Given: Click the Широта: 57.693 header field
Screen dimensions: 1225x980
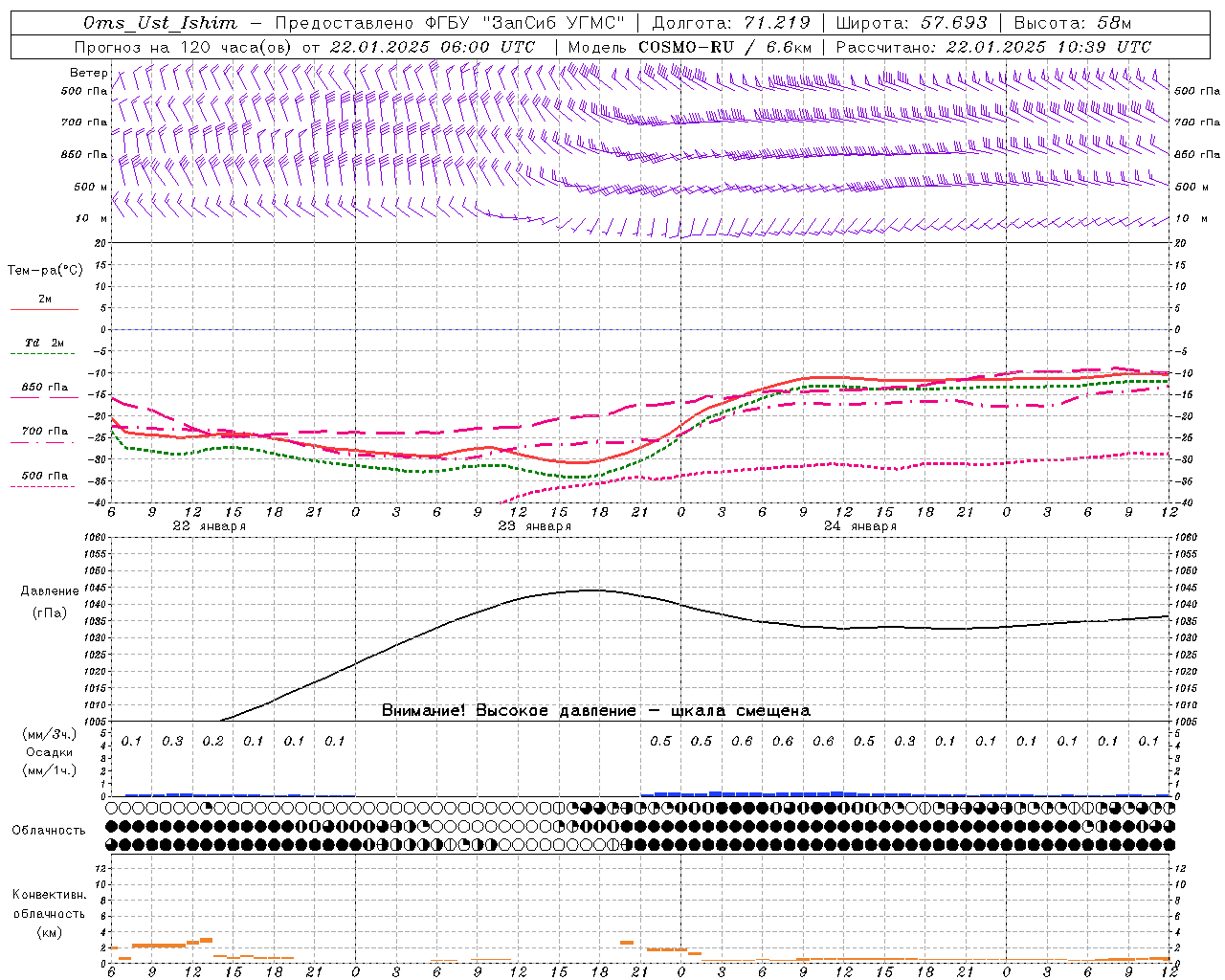Looking at the screenshot, I should (x=912, y=23).
